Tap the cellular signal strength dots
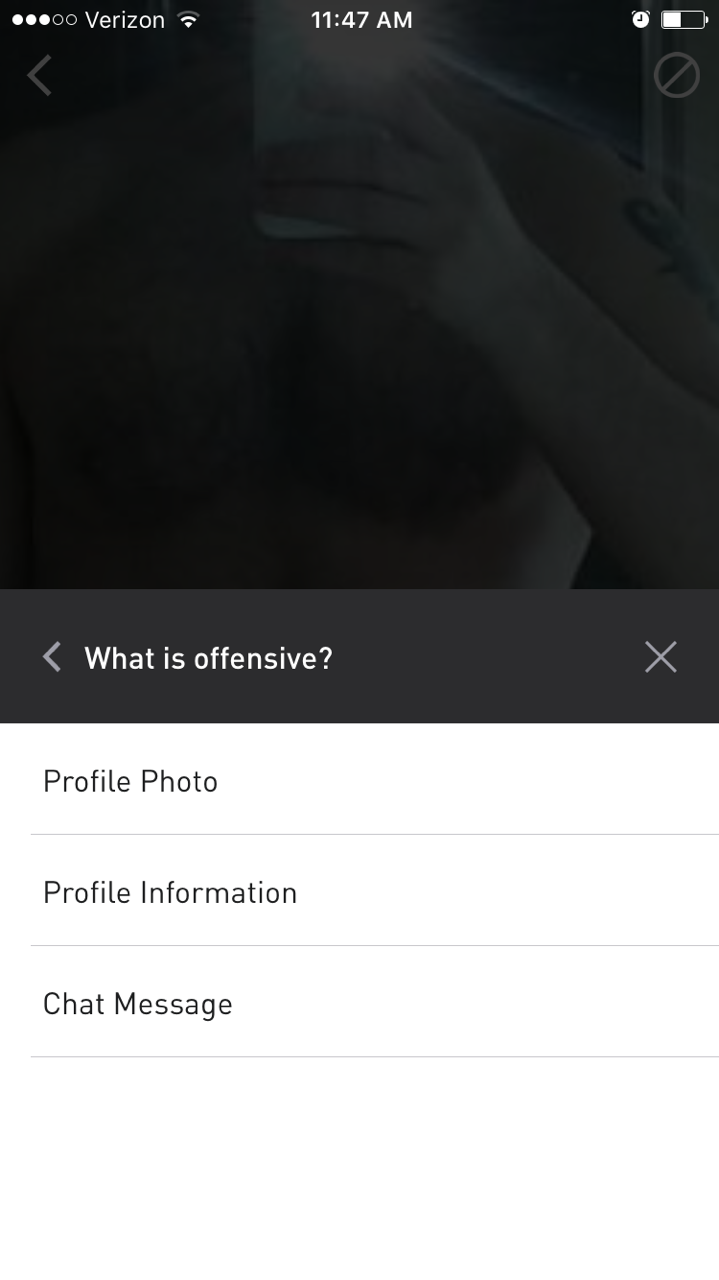This screenshot has height=1280, width=719. [x=42, y=20]
